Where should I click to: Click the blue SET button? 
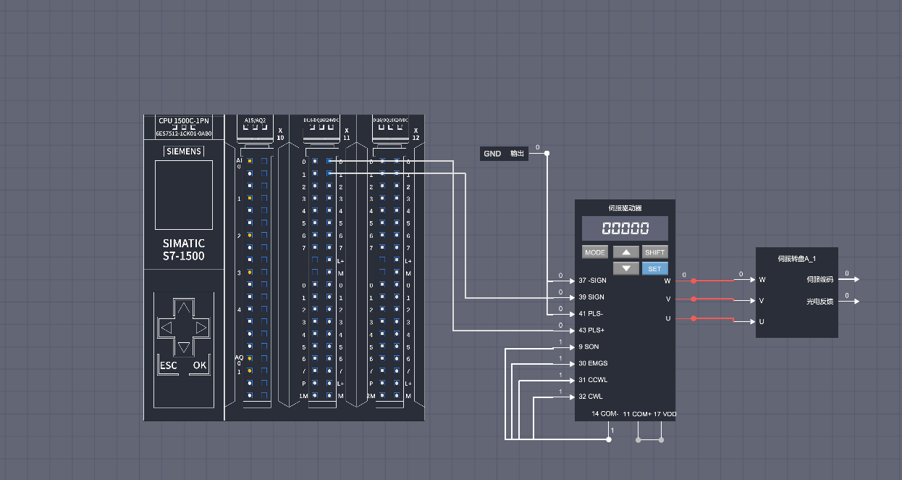click(x=654, y=269)
